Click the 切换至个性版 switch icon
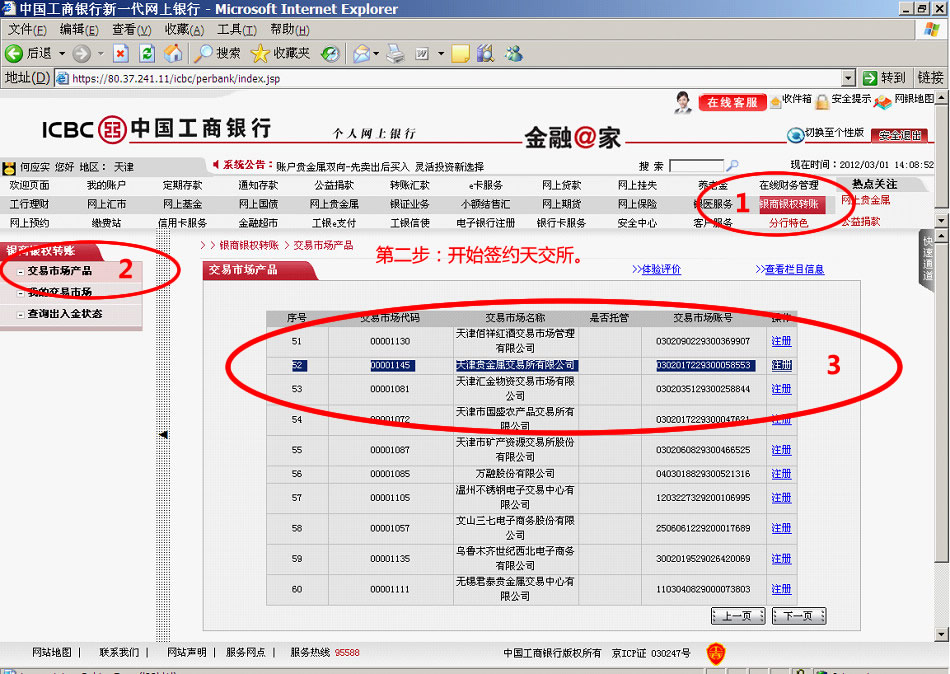 click(x=795, y=135)
